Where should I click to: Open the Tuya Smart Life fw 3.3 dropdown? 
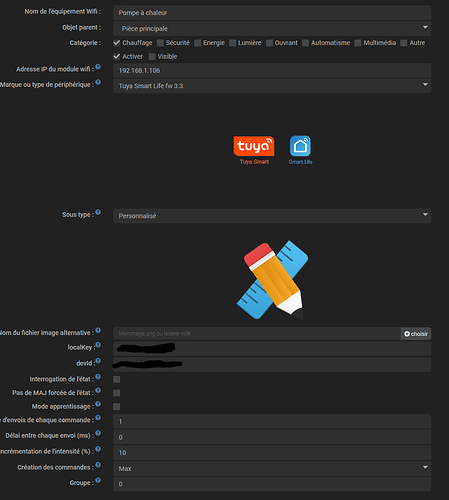tap(272, 86)
